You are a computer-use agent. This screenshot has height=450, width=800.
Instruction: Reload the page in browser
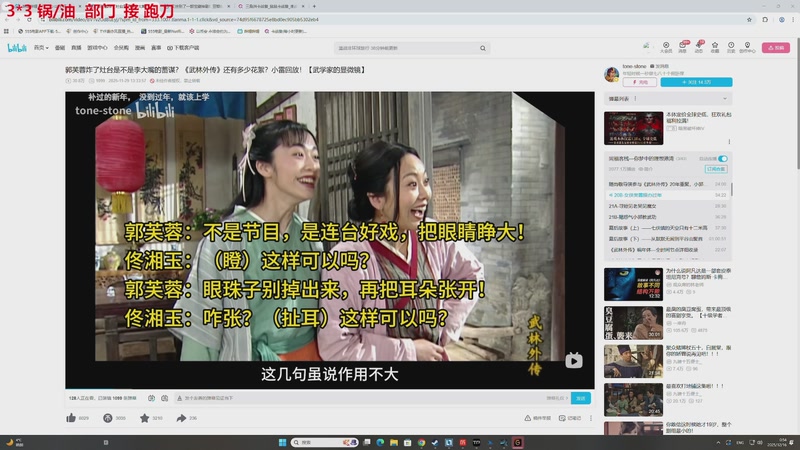click(29, 19)
